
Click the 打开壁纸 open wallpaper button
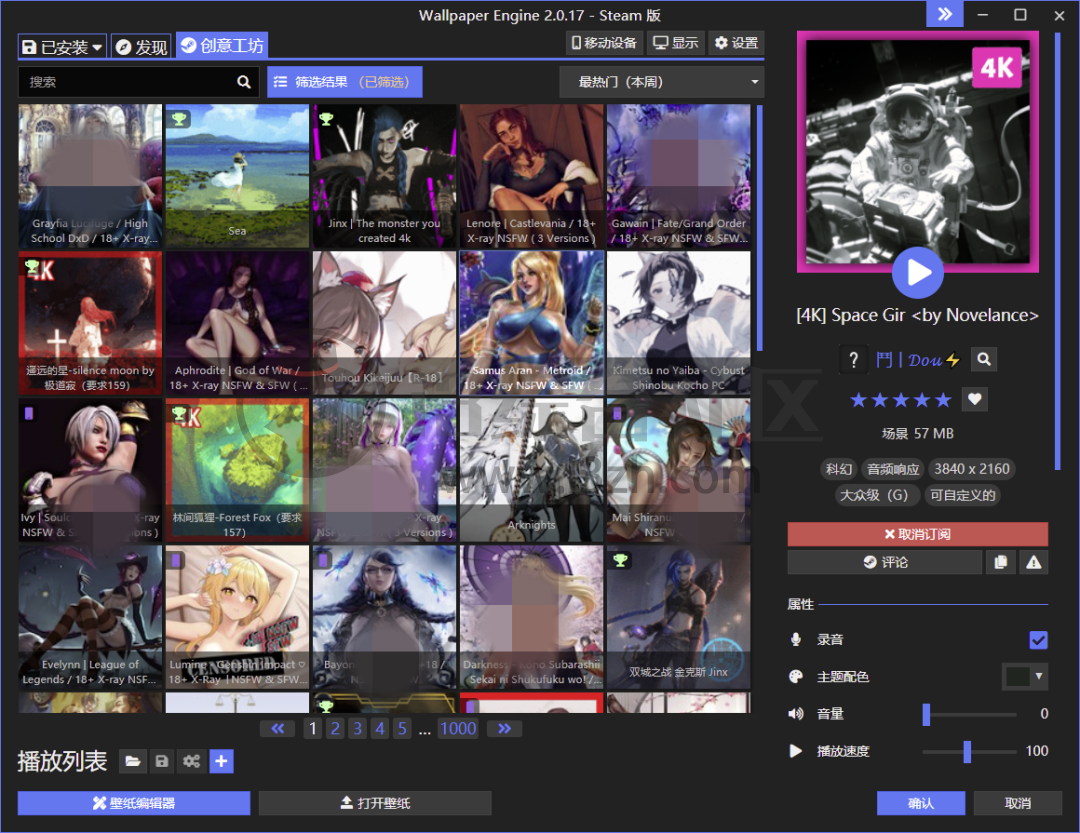[x=375, y=803]
